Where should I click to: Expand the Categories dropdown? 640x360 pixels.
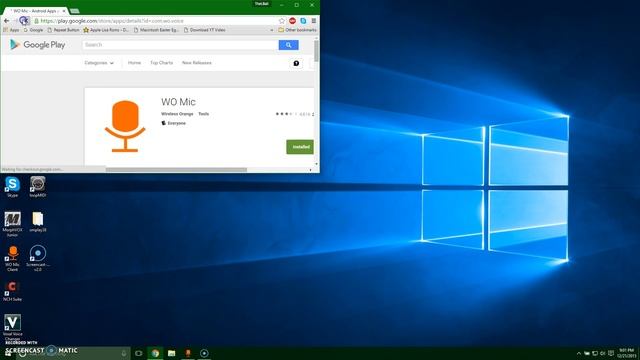pos(99,63)
